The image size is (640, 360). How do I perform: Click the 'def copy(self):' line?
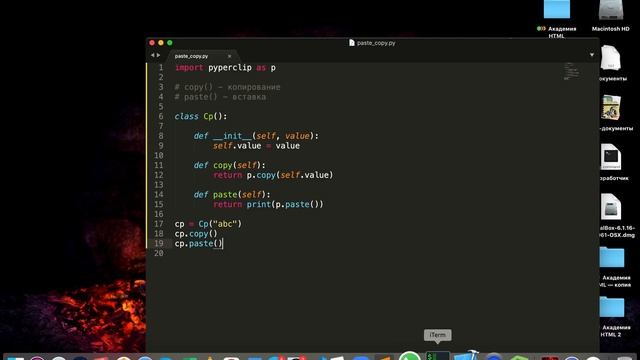pos(229,165)
